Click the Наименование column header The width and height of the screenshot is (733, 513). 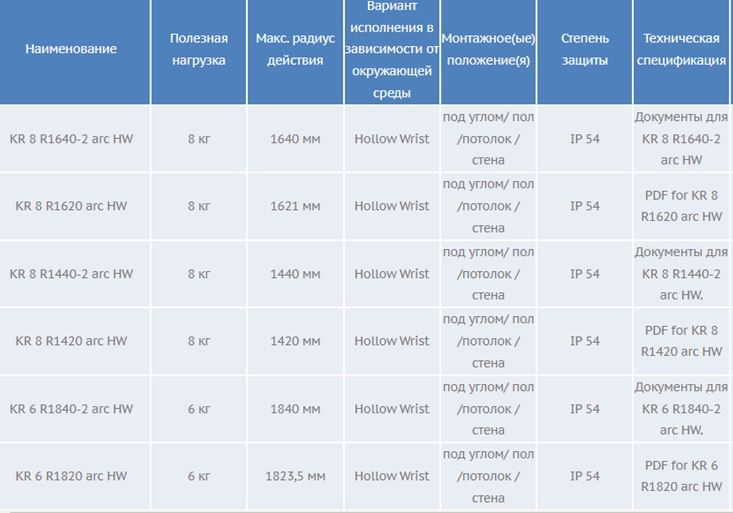point(71,49)
